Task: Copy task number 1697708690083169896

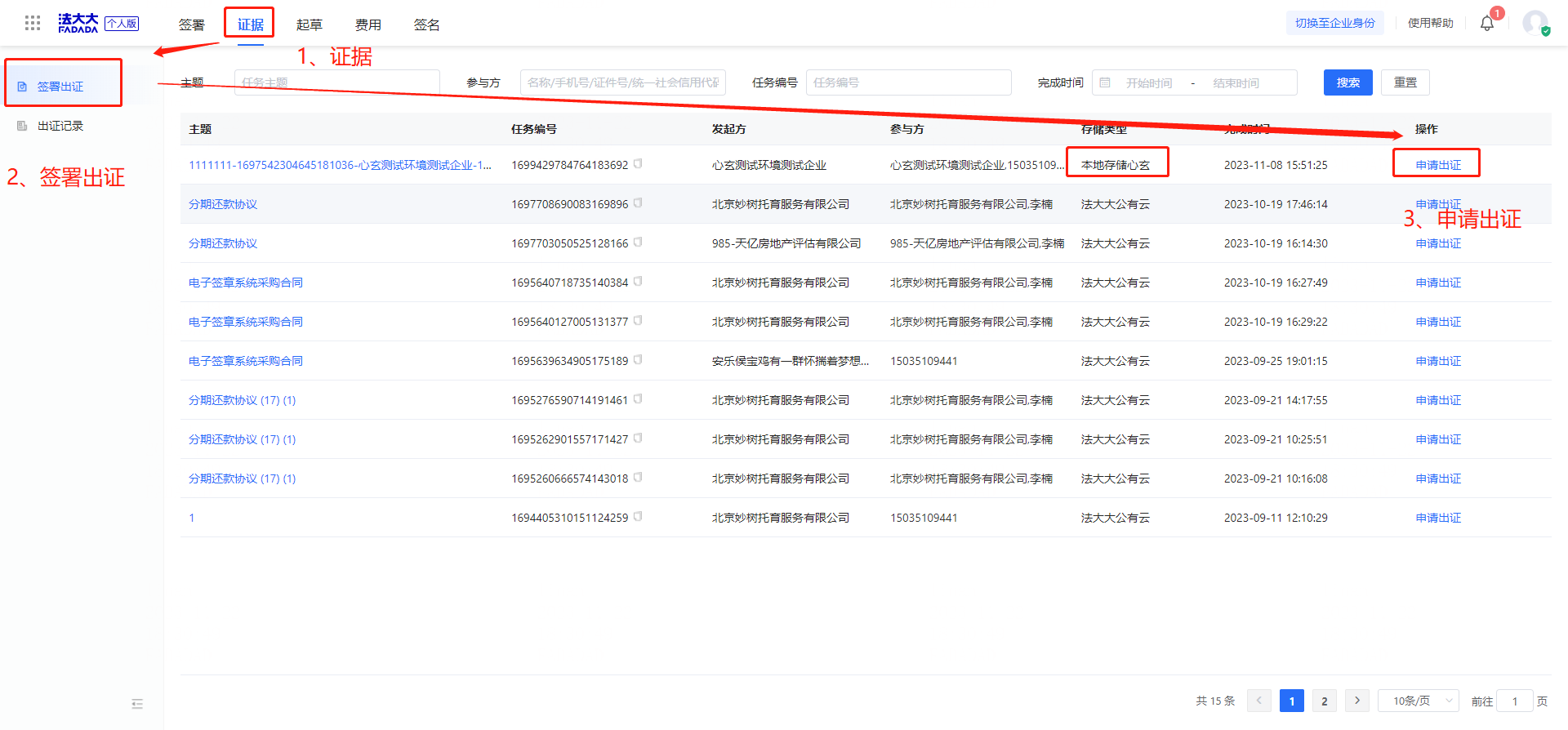Action: [638, 203]
